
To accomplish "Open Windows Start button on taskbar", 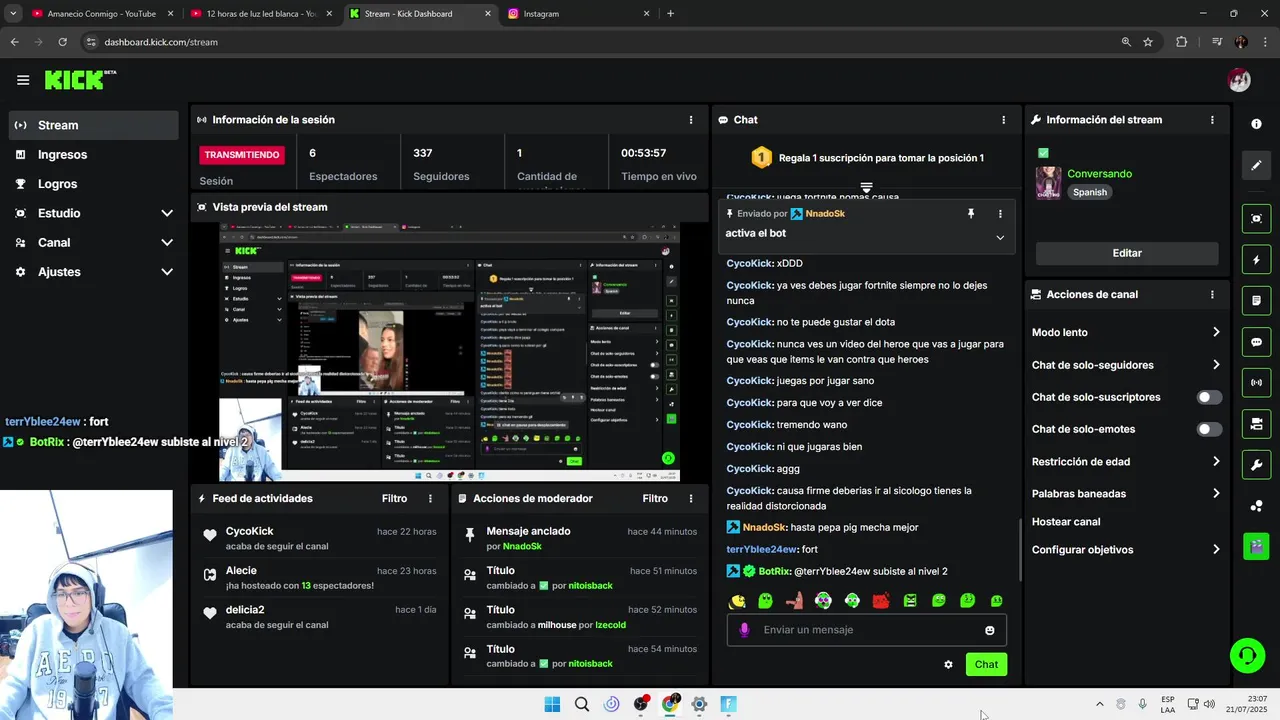I will point(552,704).
